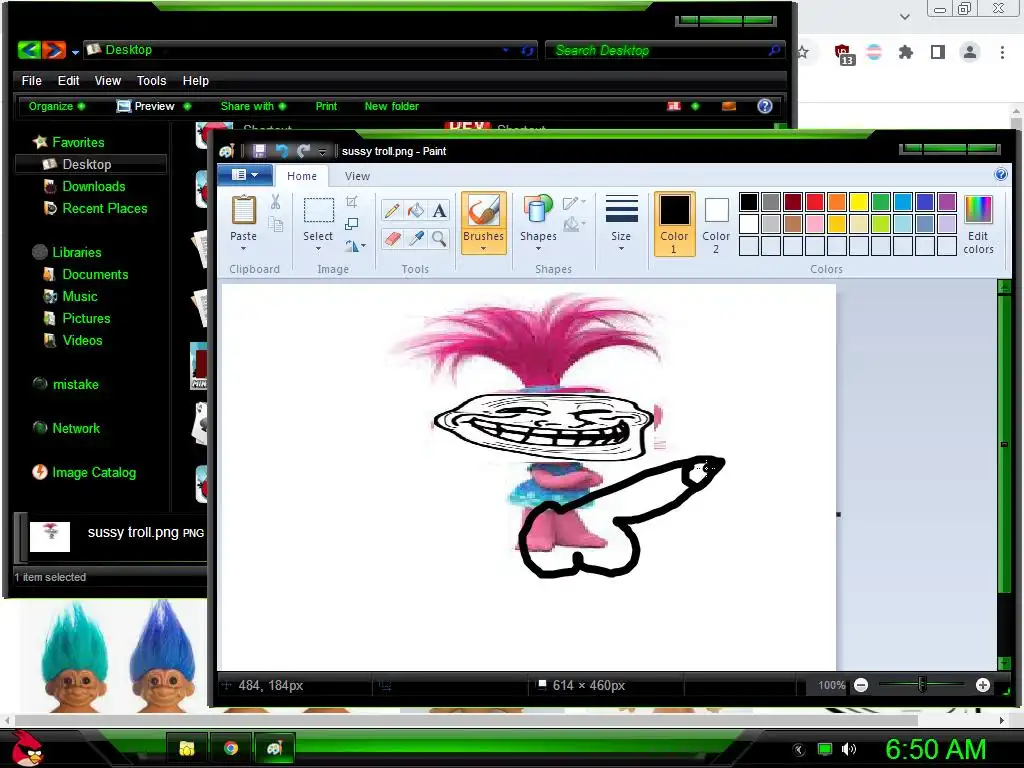This screenshot has height=768, width=1024.
Task: Click the Explorer back arrow button
Action: coord(29,50)
